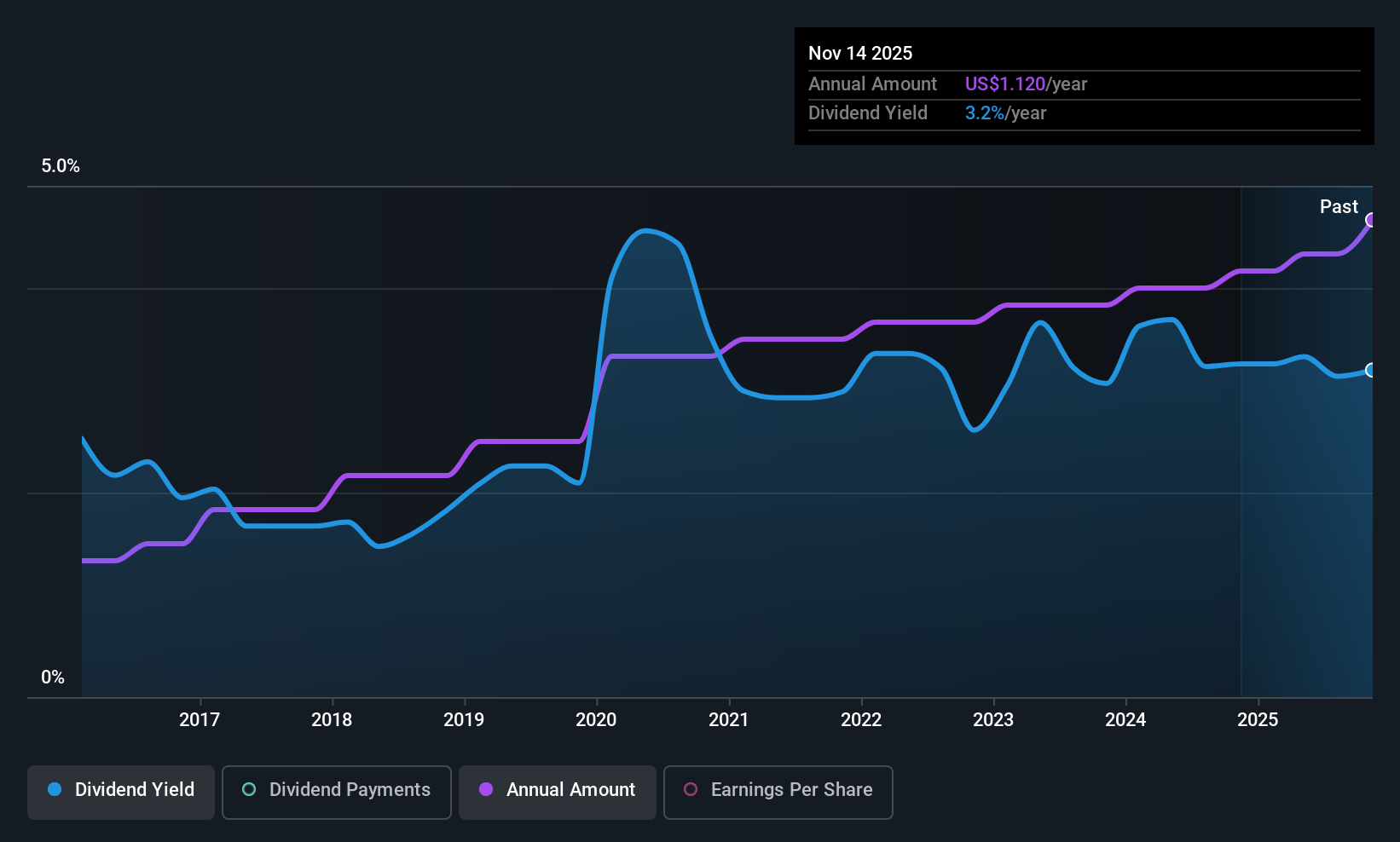Viewport: 1400px width, 842px height.
Task: Toggle the Earnings Per Share series
Action: point(778,792)
